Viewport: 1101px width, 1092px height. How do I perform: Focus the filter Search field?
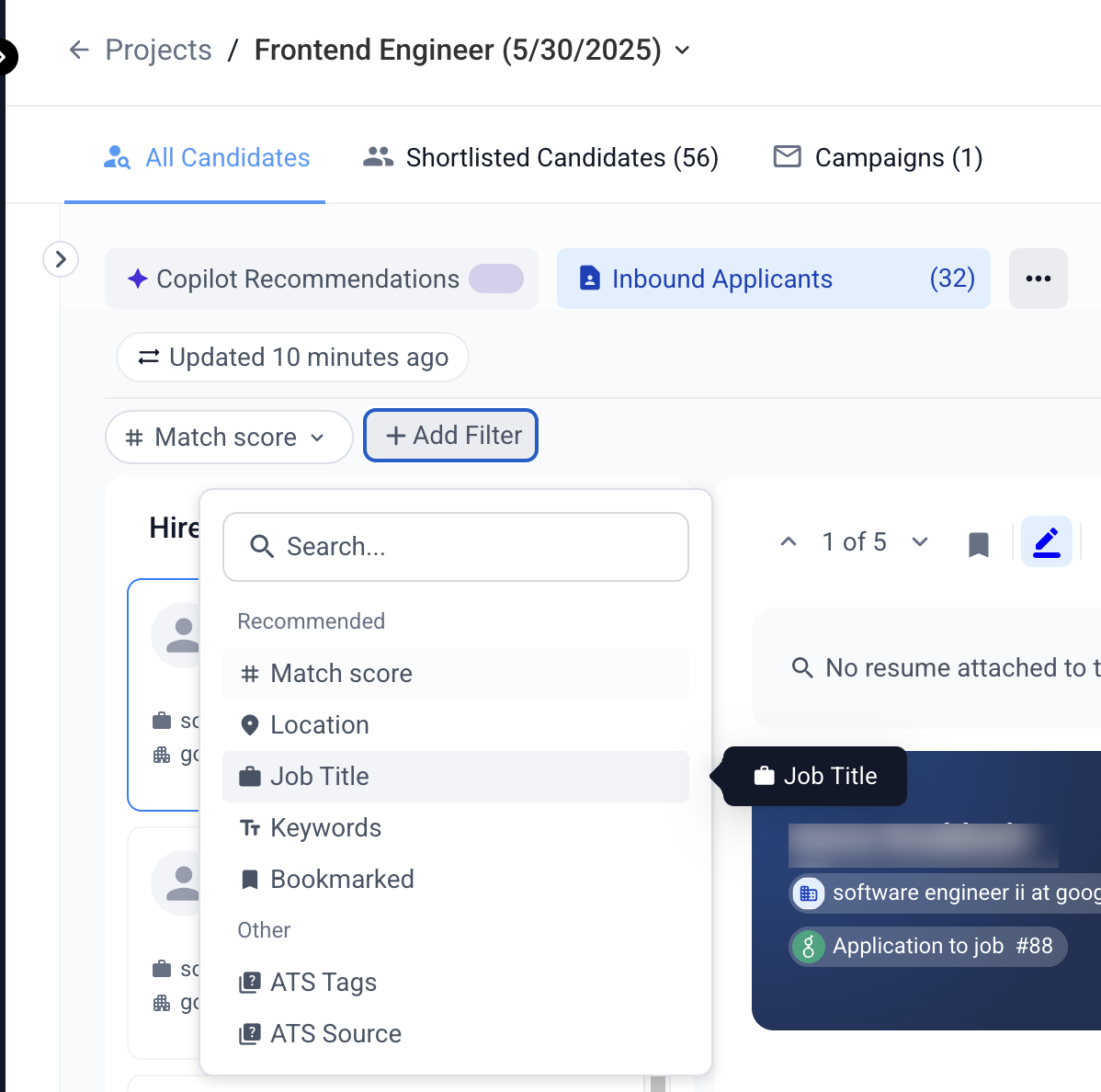pyautogui.click(x=456, y=546)
